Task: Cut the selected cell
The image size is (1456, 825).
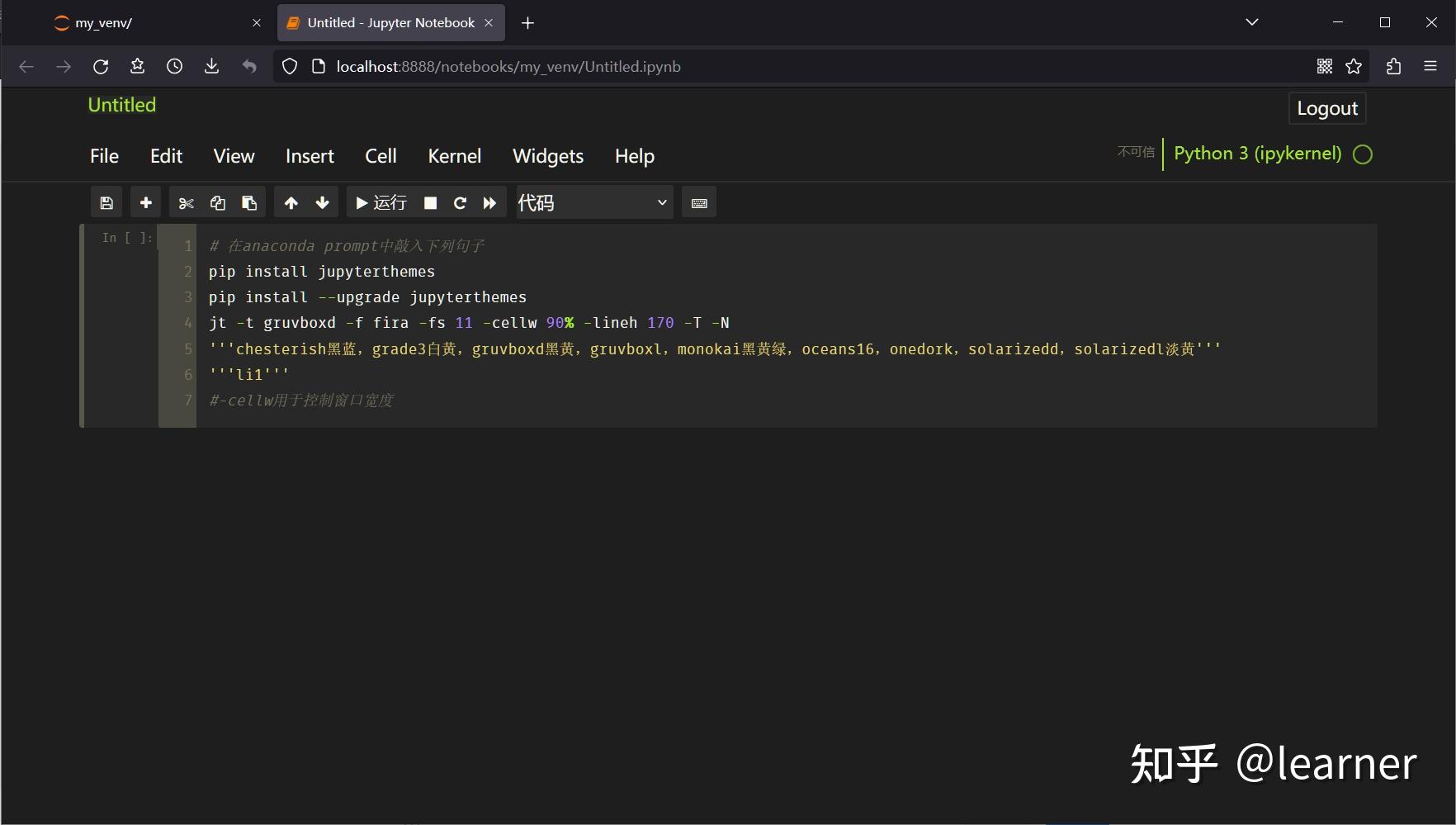Action: (x=186, y=202)
